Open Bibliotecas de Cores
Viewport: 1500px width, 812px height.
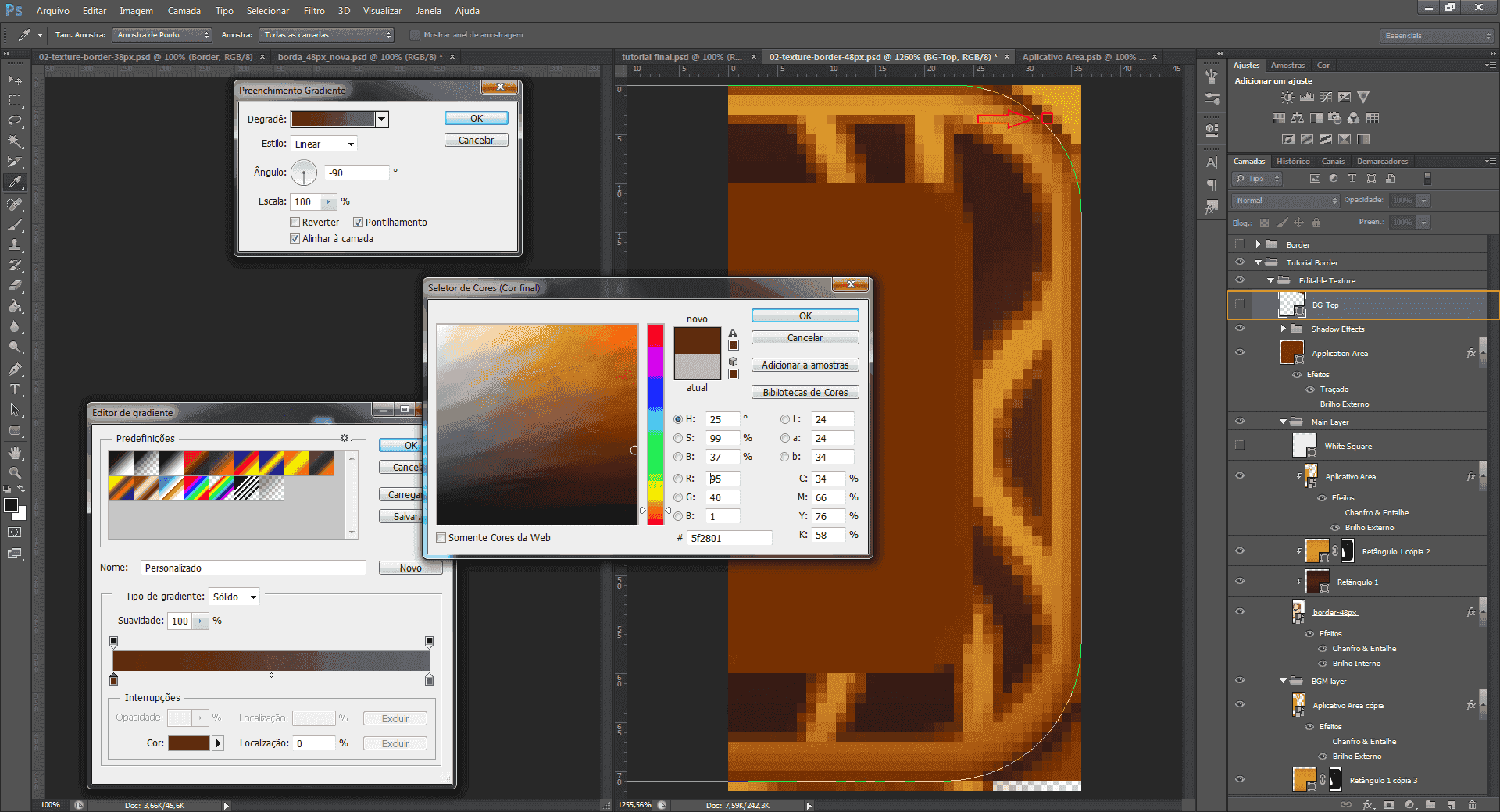[x=805, y=393]
